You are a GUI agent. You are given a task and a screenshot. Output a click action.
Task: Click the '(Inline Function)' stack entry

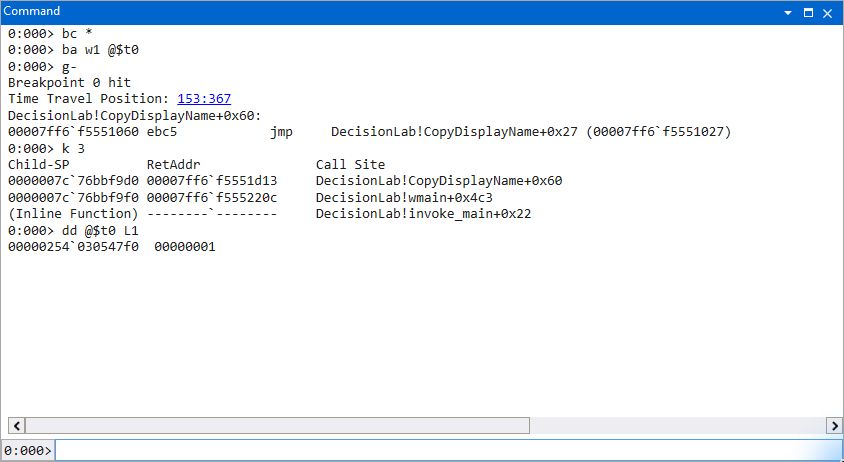pos(73,214)
